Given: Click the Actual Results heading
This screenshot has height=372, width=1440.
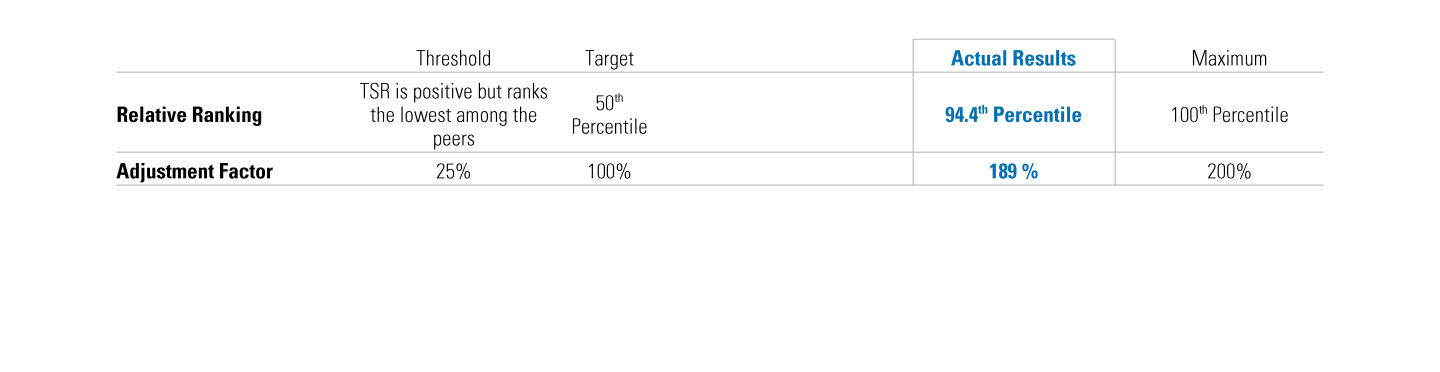Looking at the screenshot, I should pos(1013,58).
